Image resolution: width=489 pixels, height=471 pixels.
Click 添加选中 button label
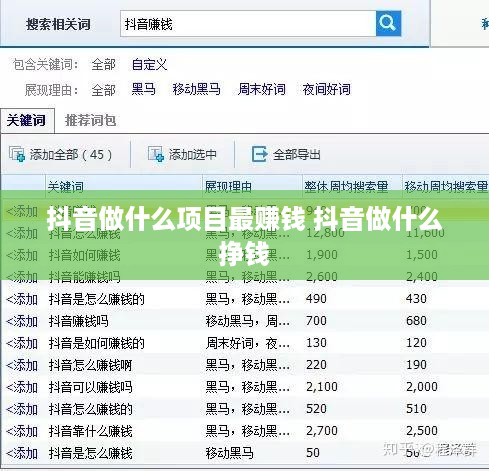192,155
